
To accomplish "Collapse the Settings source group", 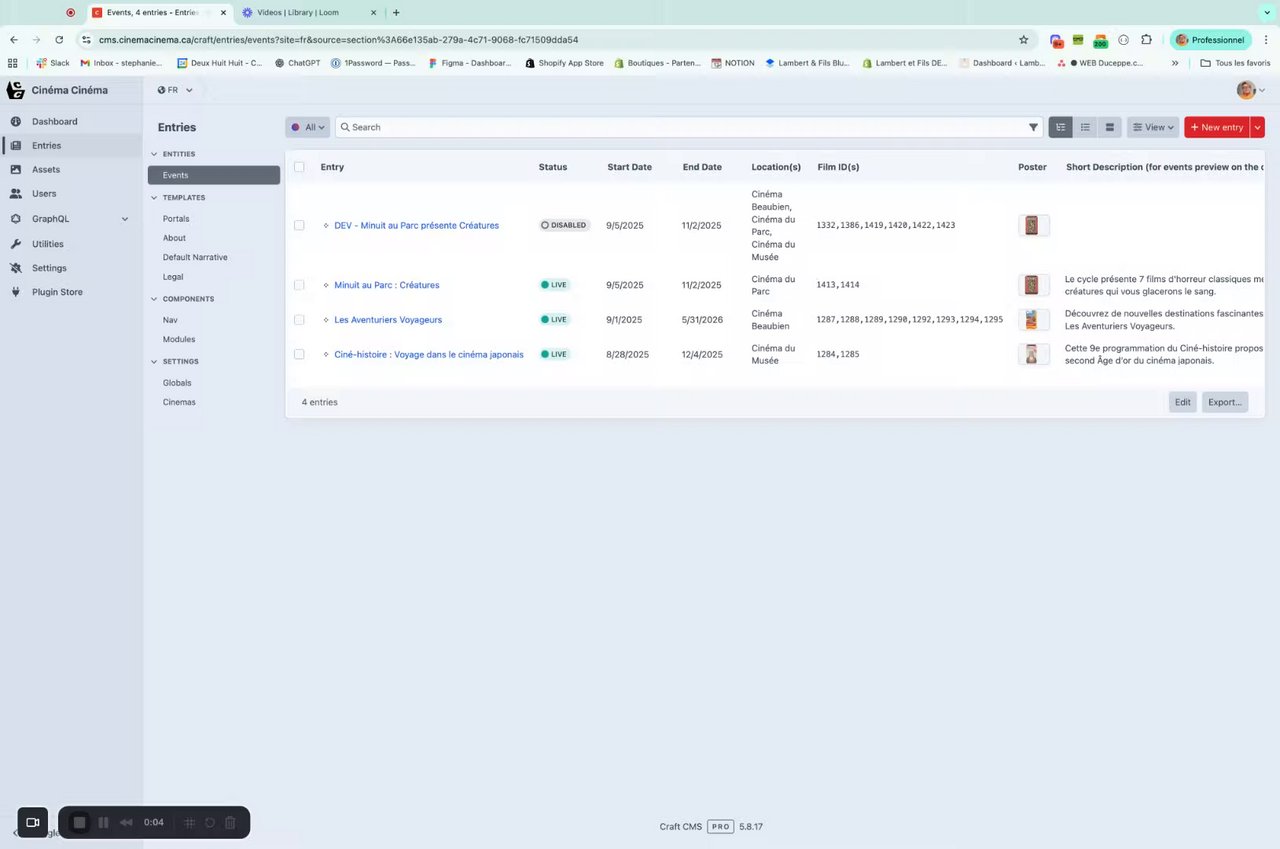I will [154, 361].
